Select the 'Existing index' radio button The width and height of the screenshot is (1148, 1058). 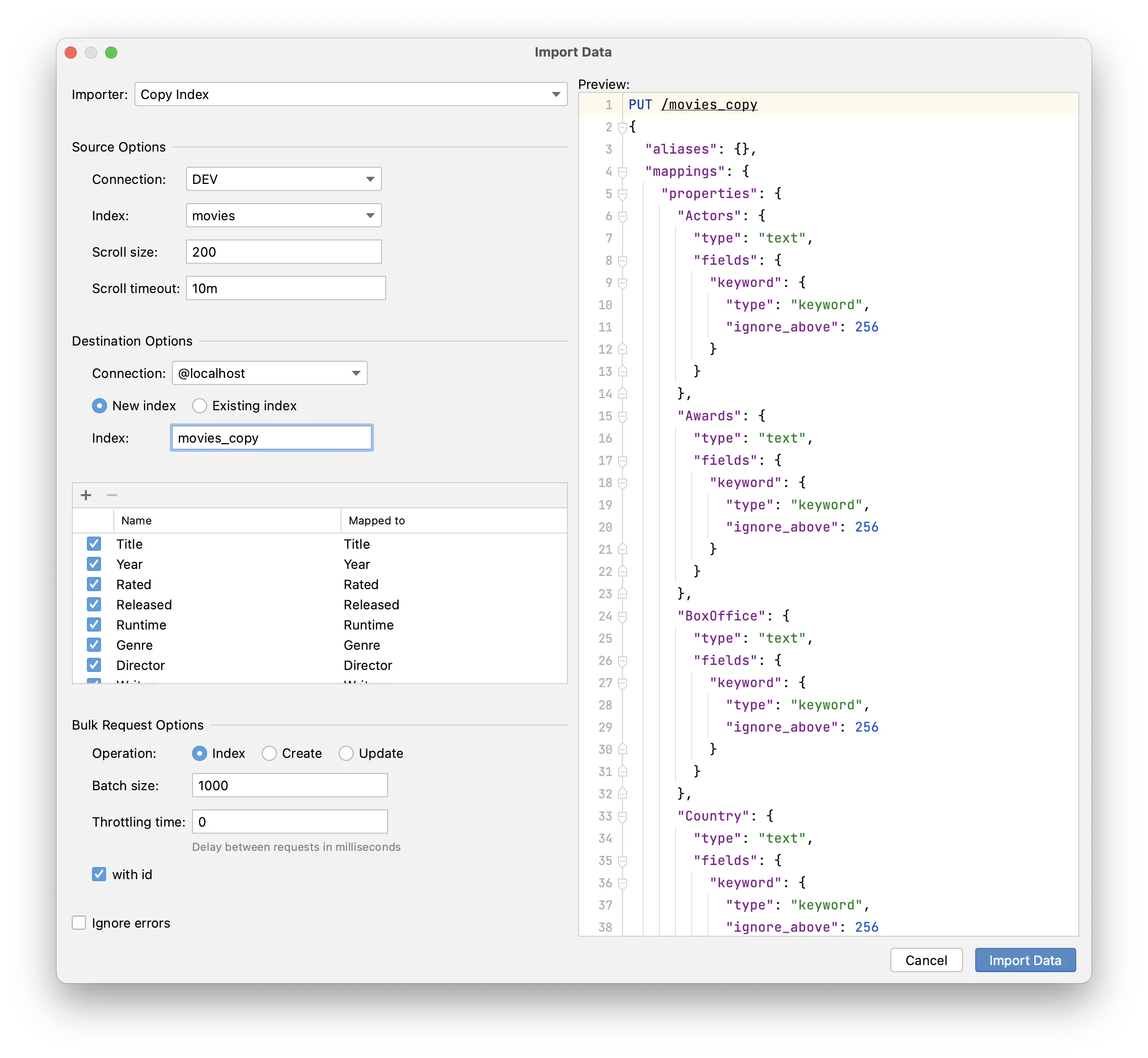coord(199,405)
